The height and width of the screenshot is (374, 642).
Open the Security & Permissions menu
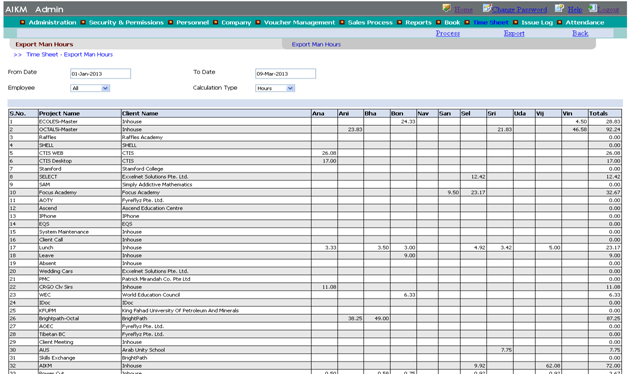coord(126,23)
